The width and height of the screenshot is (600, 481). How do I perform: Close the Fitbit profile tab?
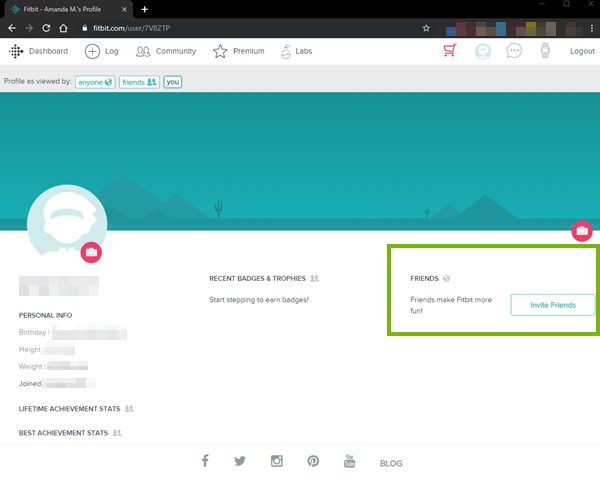(x=124, y=9)
